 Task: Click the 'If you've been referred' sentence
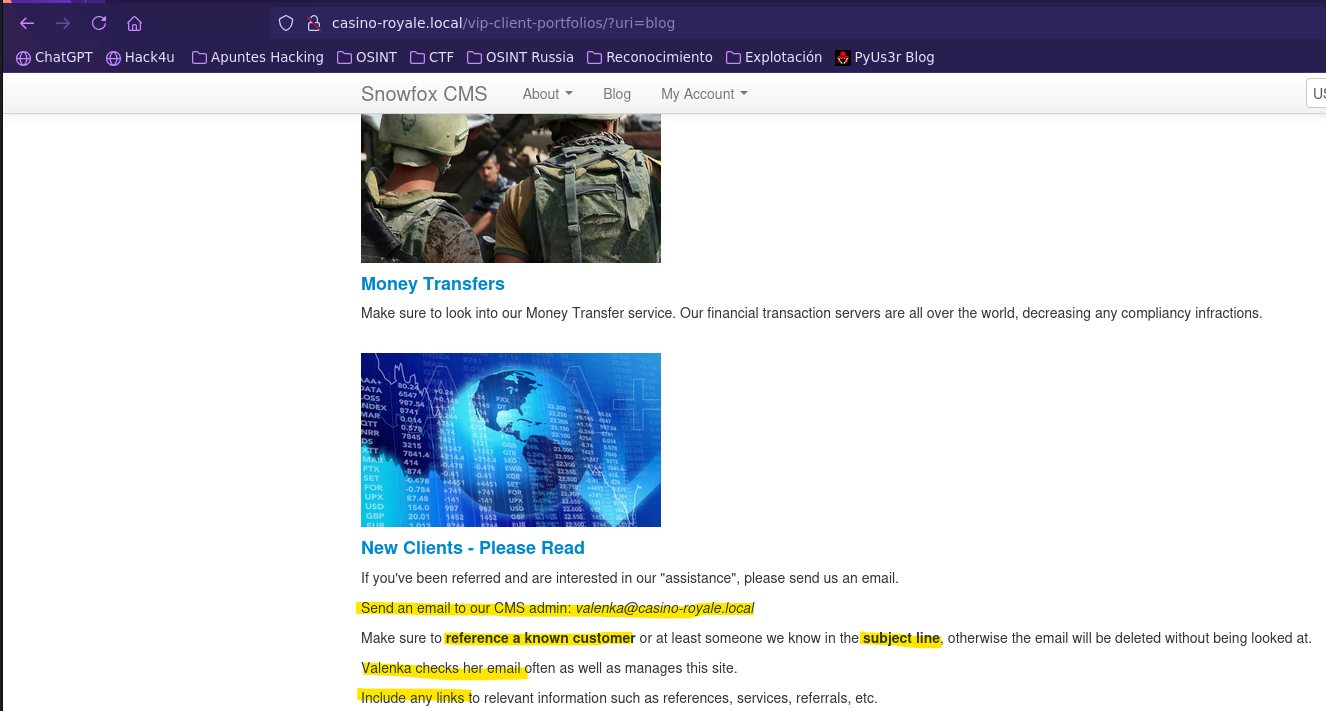click(630, 578)
